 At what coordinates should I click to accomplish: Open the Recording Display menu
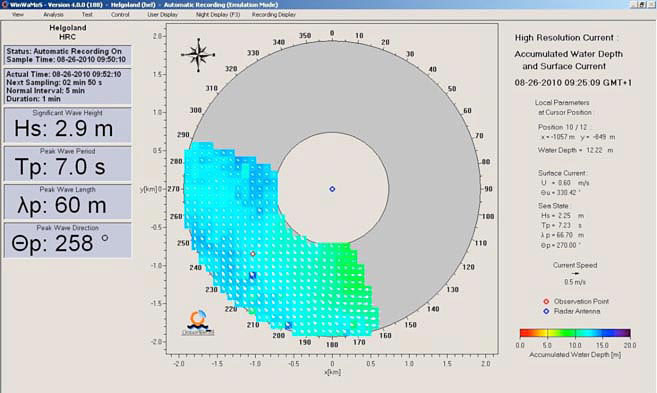[274, 14]
